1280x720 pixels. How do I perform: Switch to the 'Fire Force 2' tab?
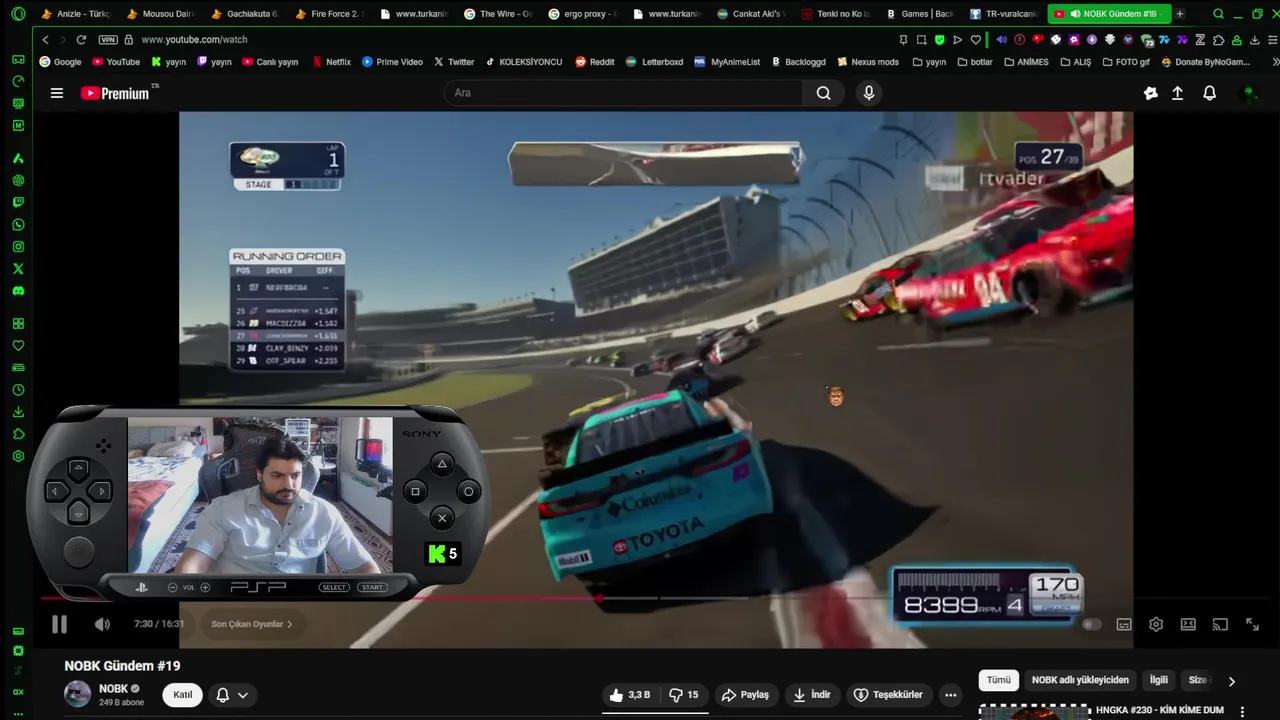tap(328, 14)
